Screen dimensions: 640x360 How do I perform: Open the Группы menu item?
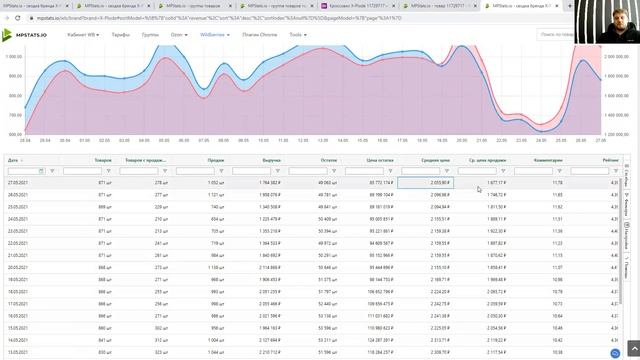pyautogui.click(x=150, y=35)
